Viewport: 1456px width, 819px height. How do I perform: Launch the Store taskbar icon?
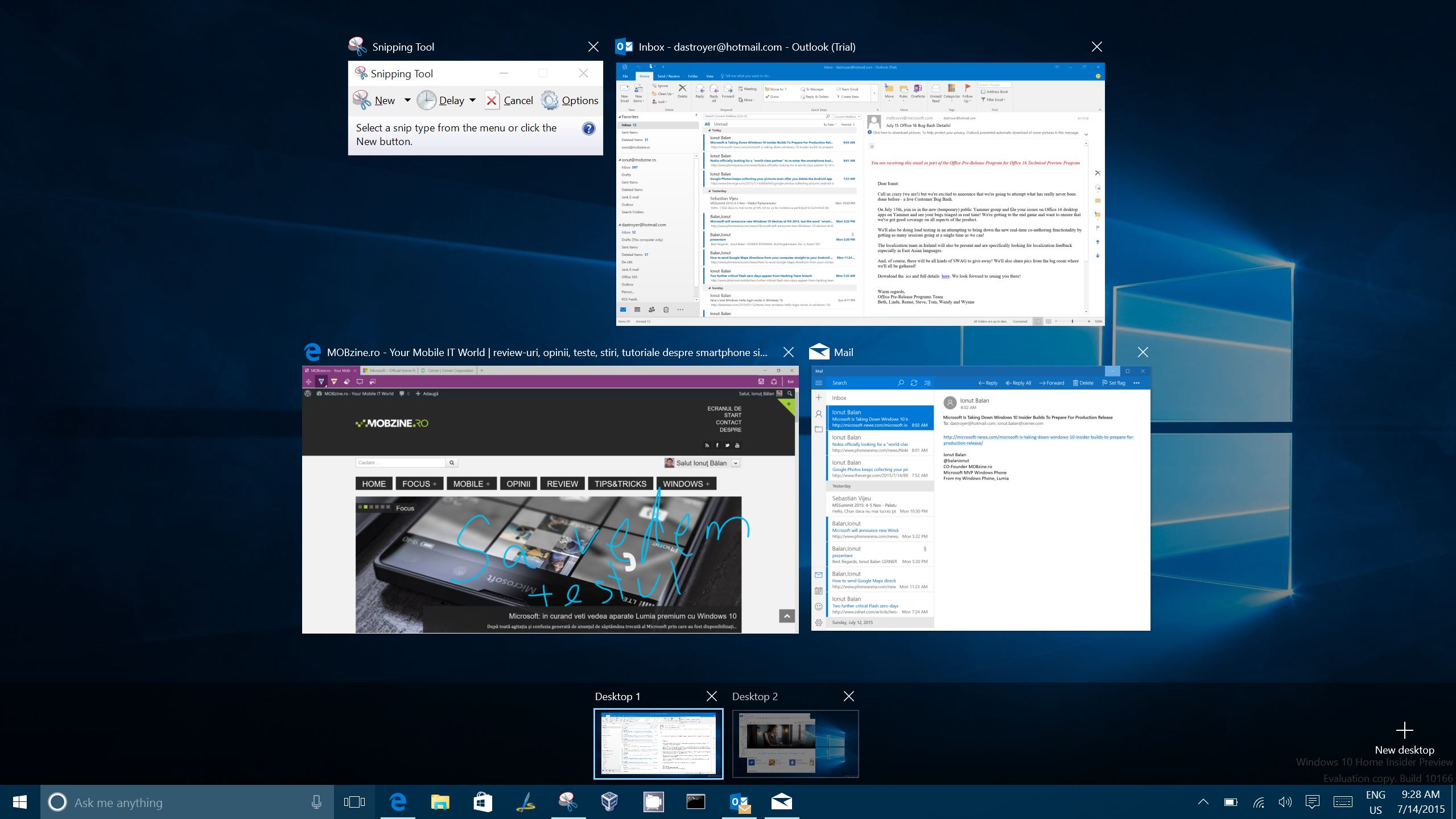pos(482,802)
